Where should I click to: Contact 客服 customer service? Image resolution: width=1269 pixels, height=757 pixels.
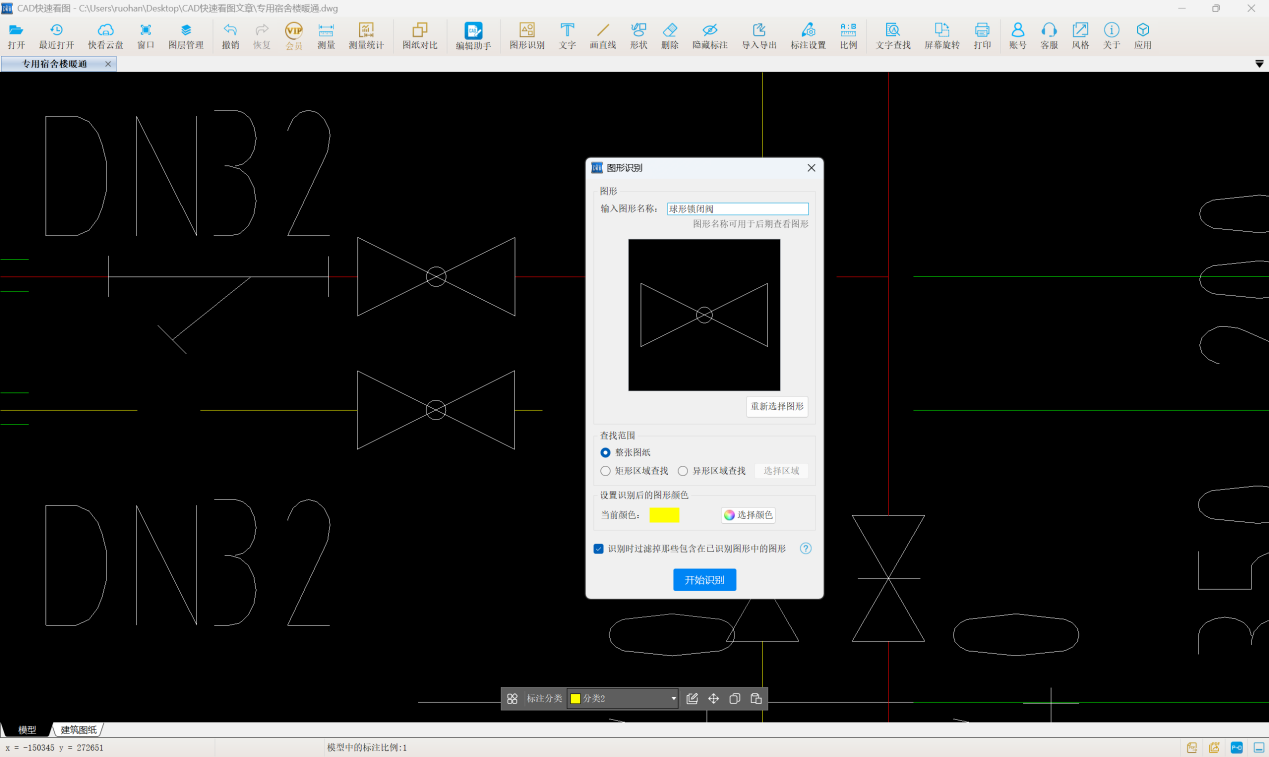click(x=1049, y=36)
